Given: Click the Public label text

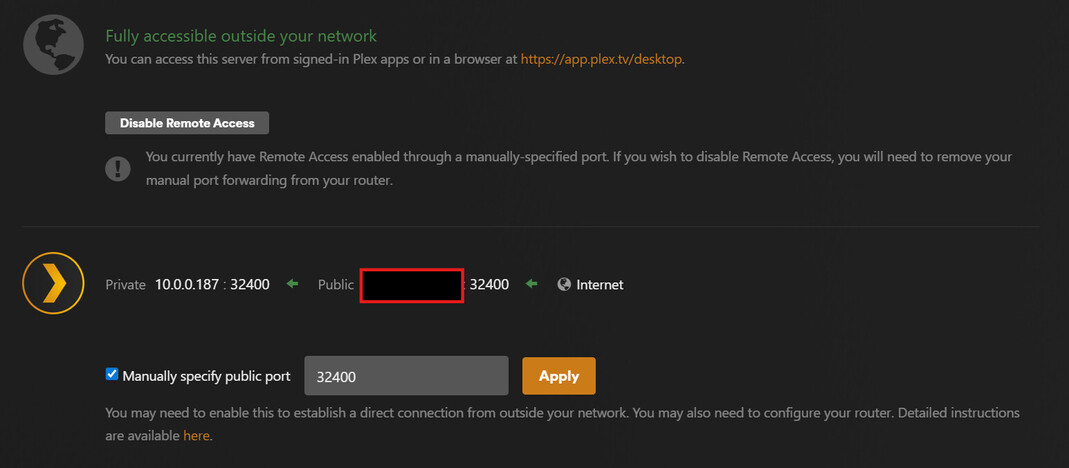Looking at the screenshot, I should [x=336, y=285].
